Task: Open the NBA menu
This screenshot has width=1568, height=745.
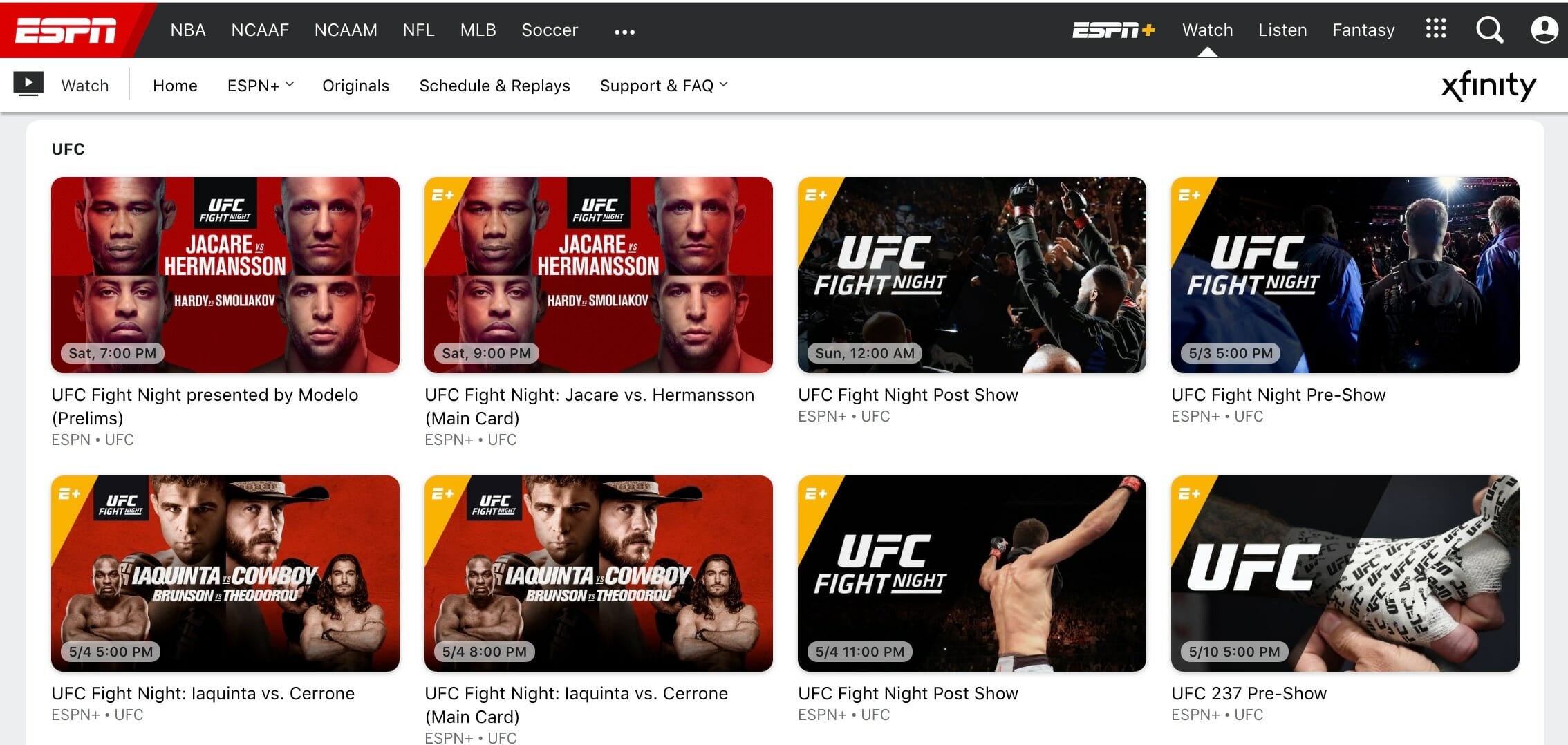Action: [x=188, y=30]
